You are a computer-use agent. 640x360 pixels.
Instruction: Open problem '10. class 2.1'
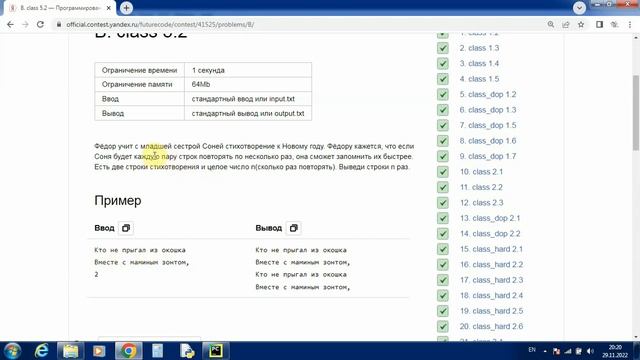click(481, 172)
